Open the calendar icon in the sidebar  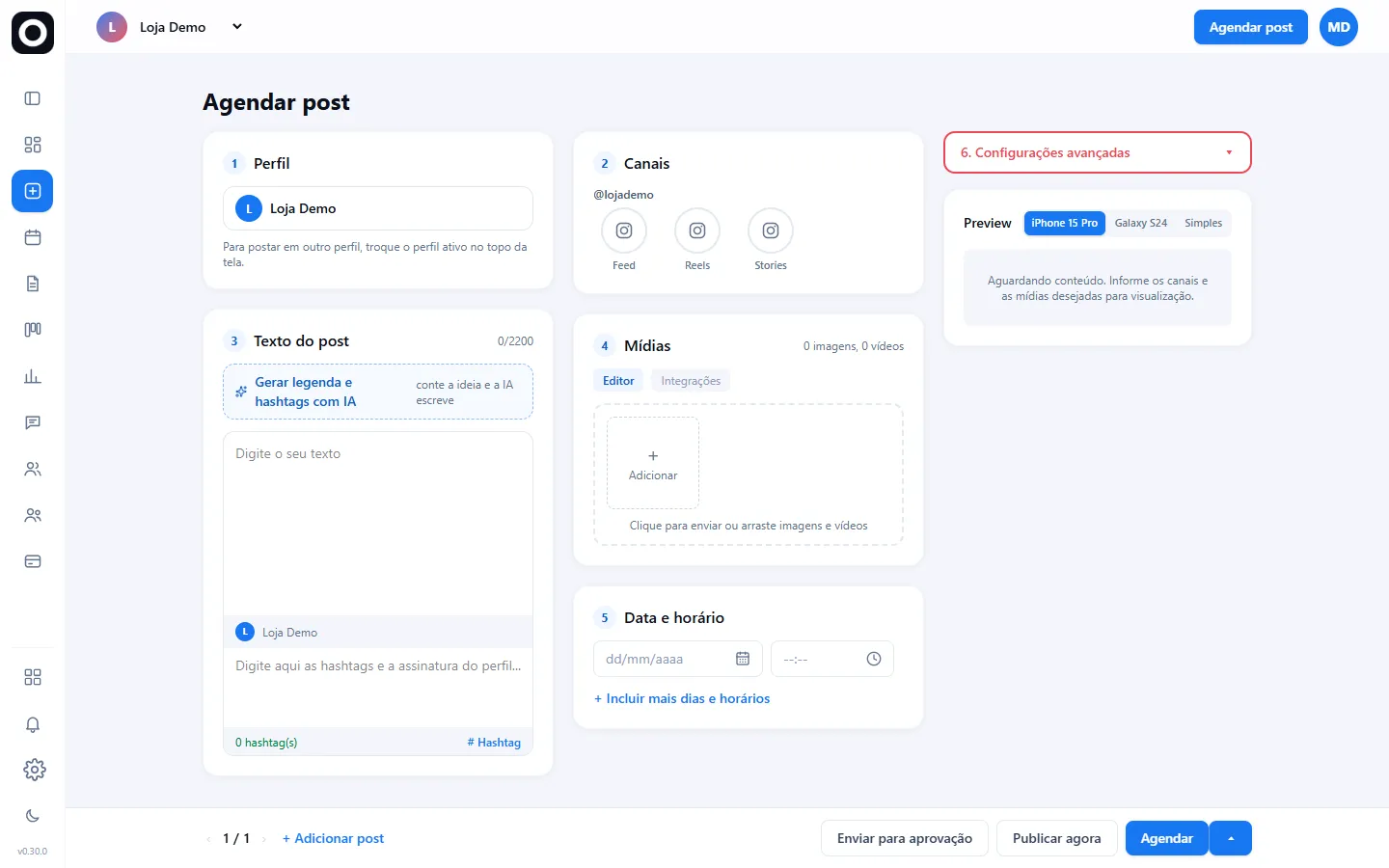tap(33, 237)
